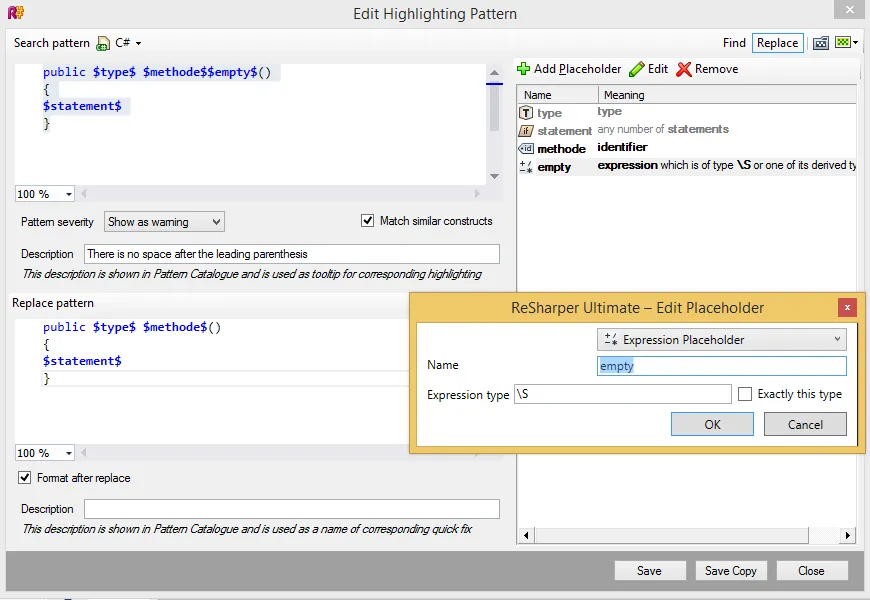Click search pattern horizontal scroll right arrow
This screenshot has height=600, width=870.
[477, 194]
